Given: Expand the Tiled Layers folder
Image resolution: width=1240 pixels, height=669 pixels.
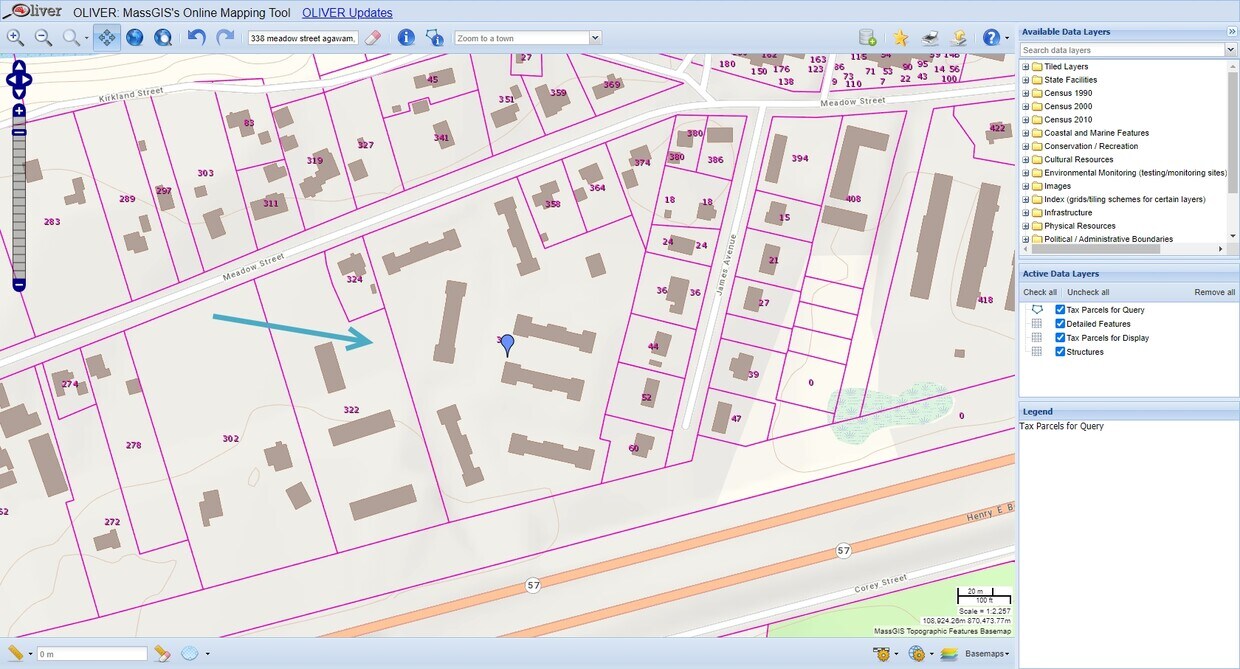Looking at the screenshot, I should click(x=1025, y=67).
